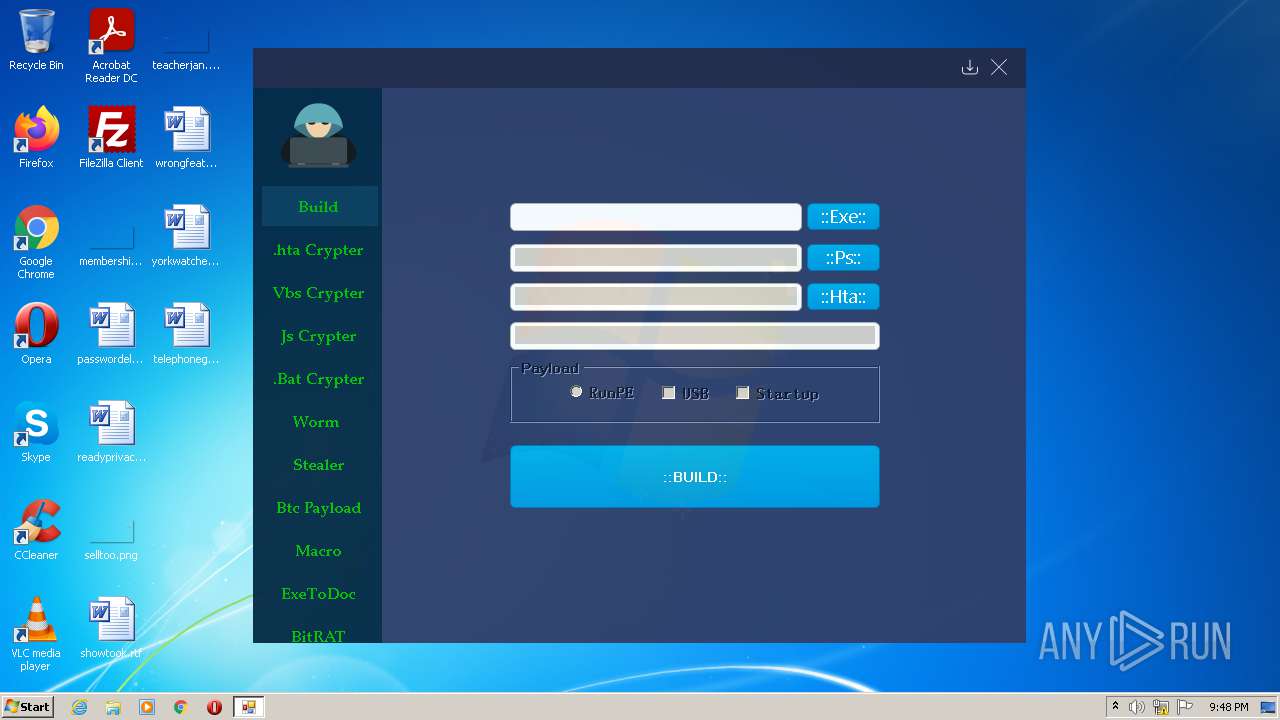Focus the fourth wide input field
Screen dimensions: 1280x720
pyautogui.click(x=695, y=336)
